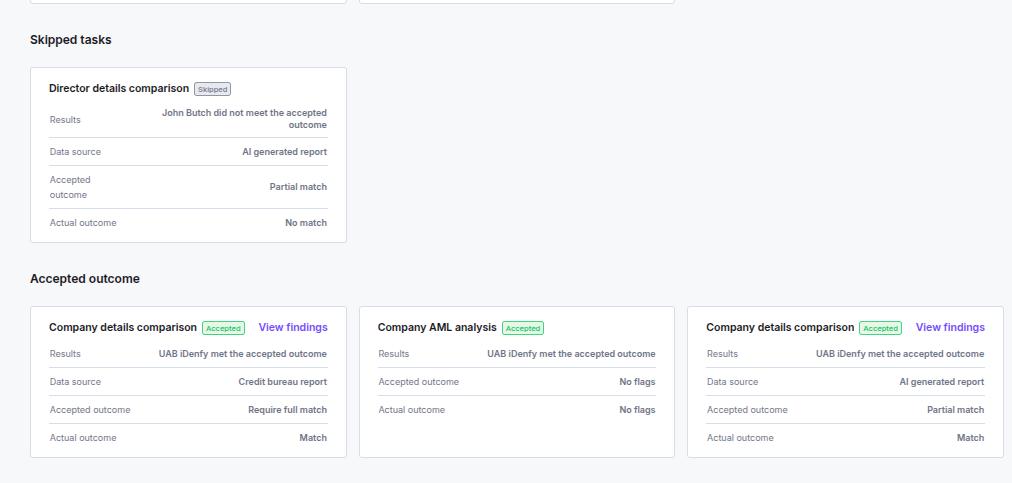Click Partial match in the Director details card
This screenshot has height=483, width=1012.
297,187
